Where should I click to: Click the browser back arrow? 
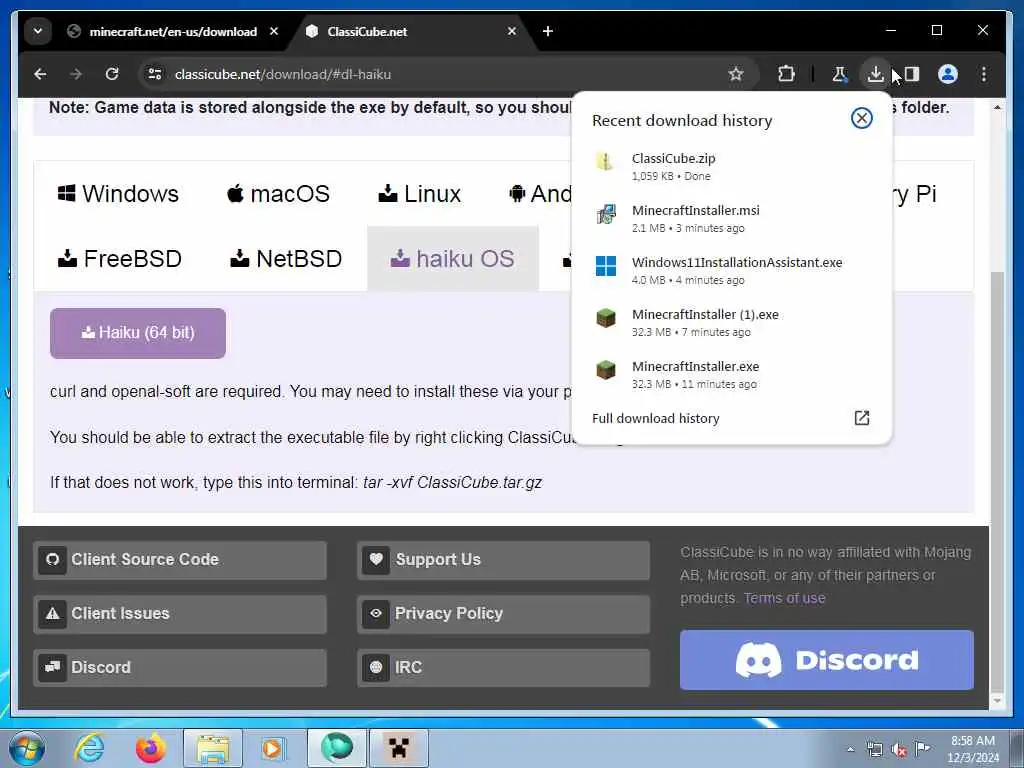(x=40, y=74)
